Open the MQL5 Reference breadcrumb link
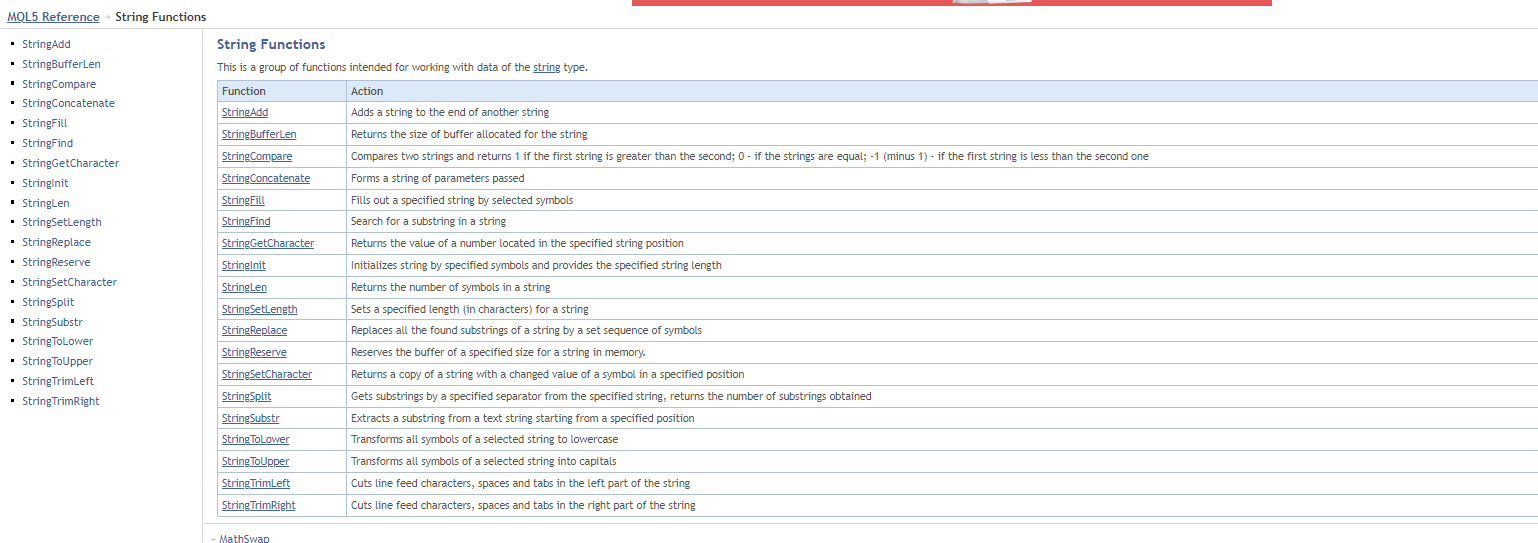The height and width of the screenshot is (543, 1538). coord(53,17)
